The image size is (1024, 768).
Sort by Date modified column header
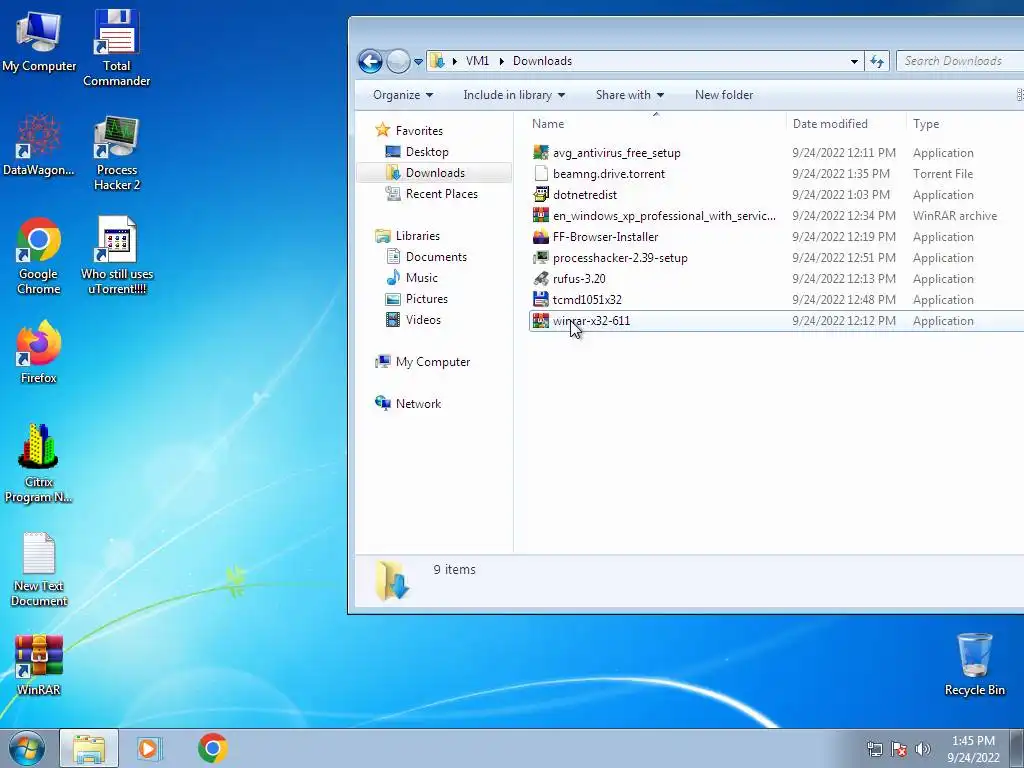tap(846, 123)
